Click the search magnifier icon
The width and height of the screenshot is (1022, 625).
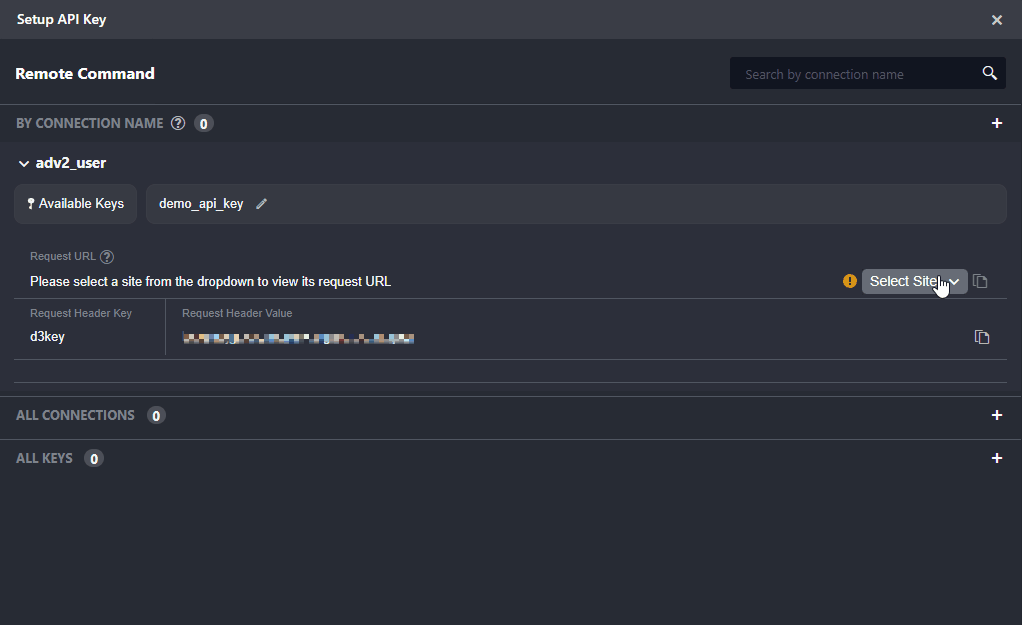[x=989, y=73]
